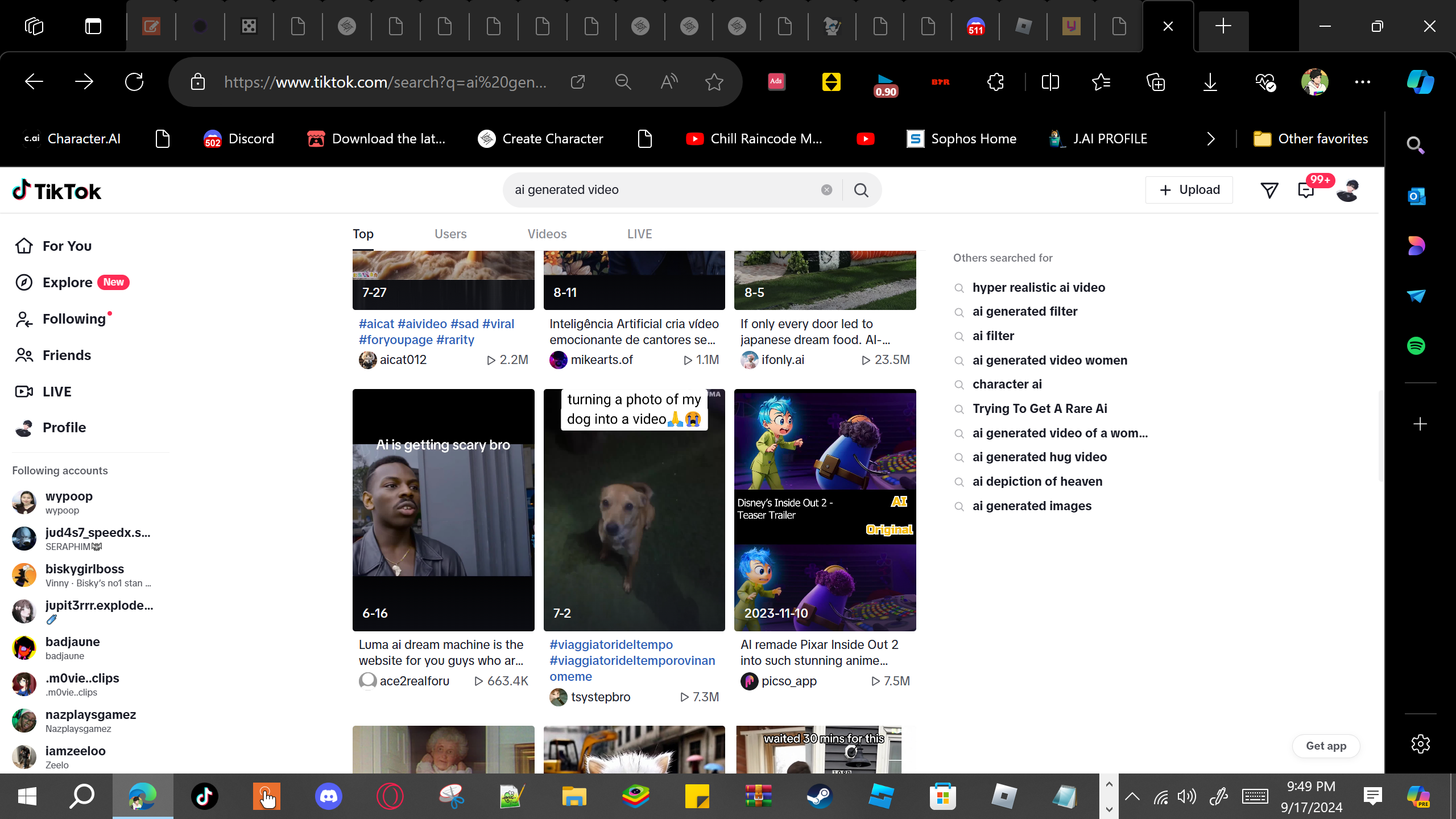Open LIVE in the left sidebar
The height and width of the screenshot is (819, 1456).
[x=57, y=392]
